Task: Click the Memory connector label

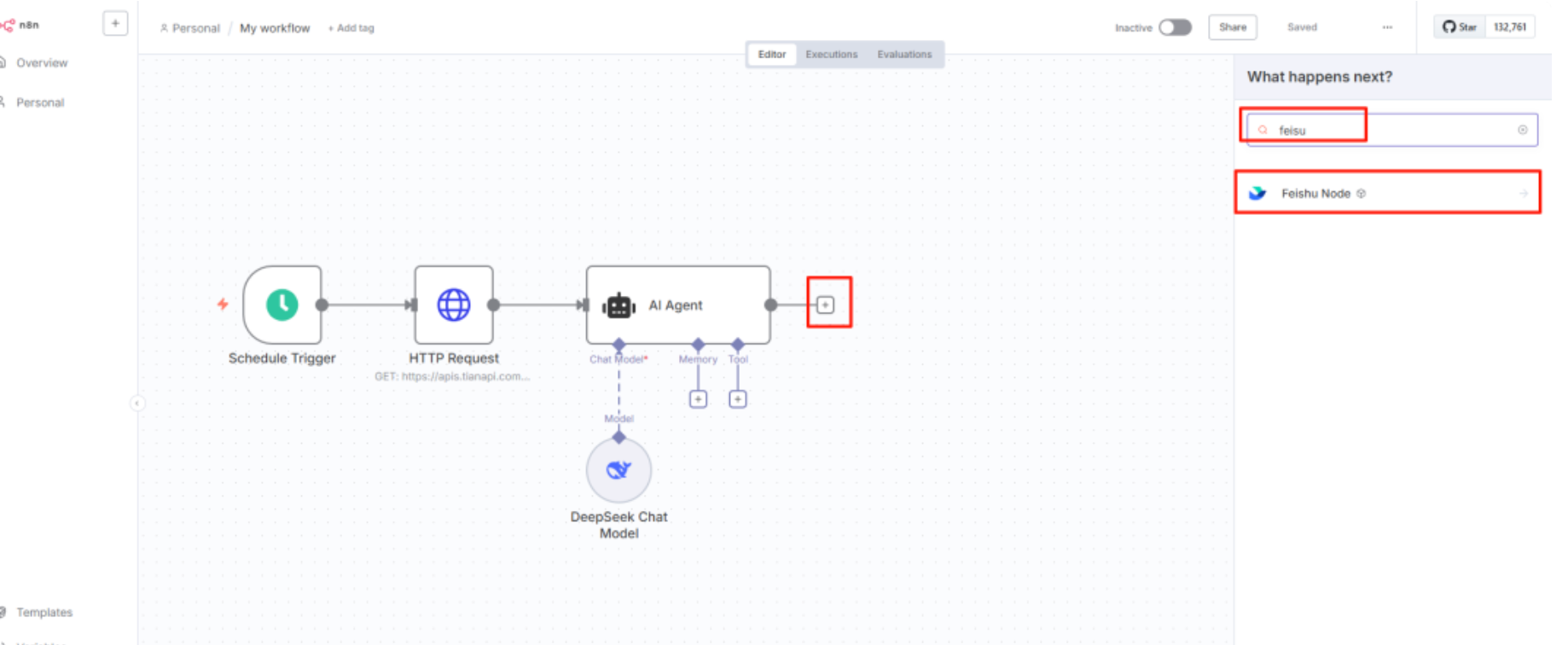Action: 698,359
